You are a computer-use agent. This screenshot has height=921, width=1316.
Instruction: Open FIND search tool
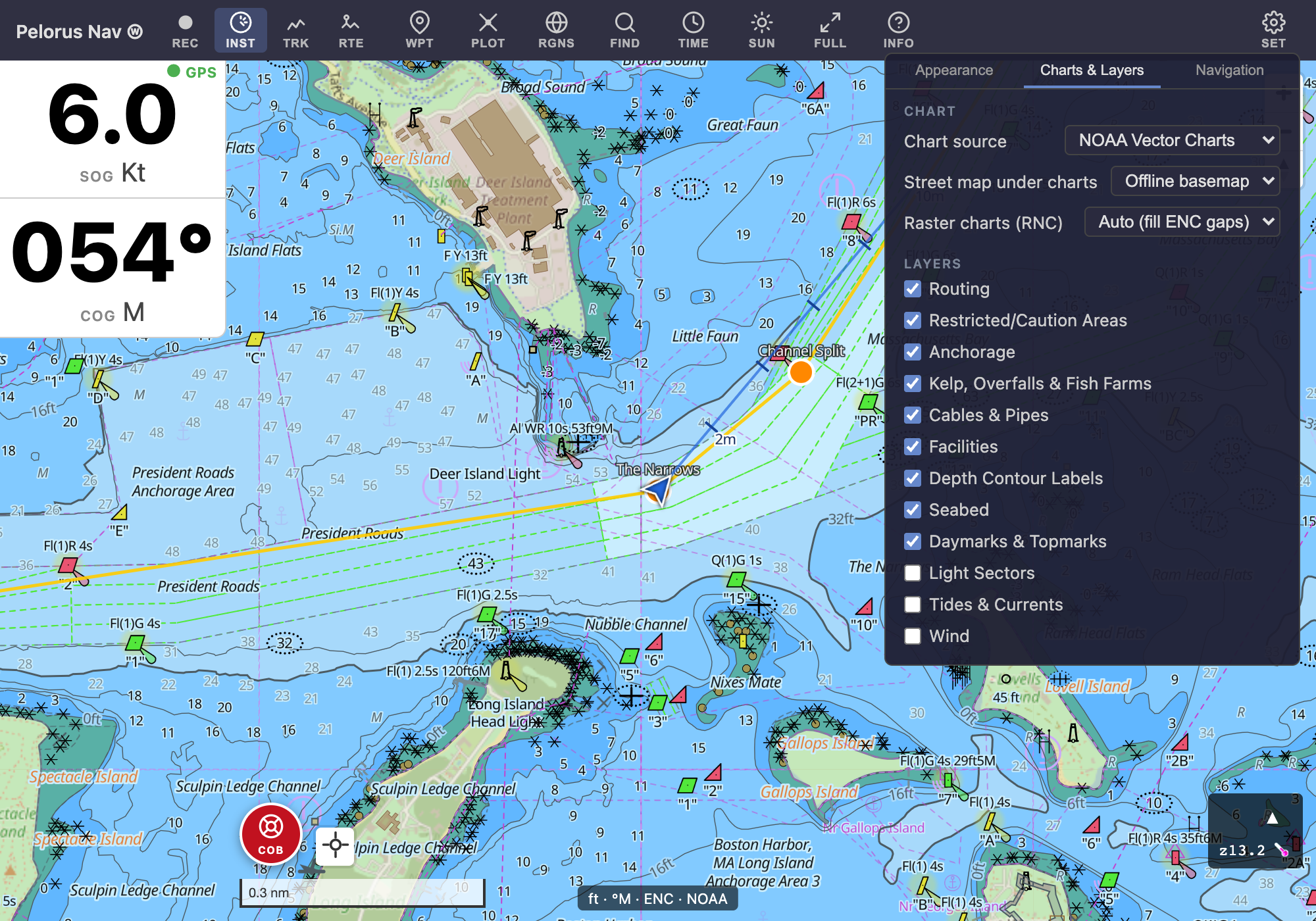(624, 30)
